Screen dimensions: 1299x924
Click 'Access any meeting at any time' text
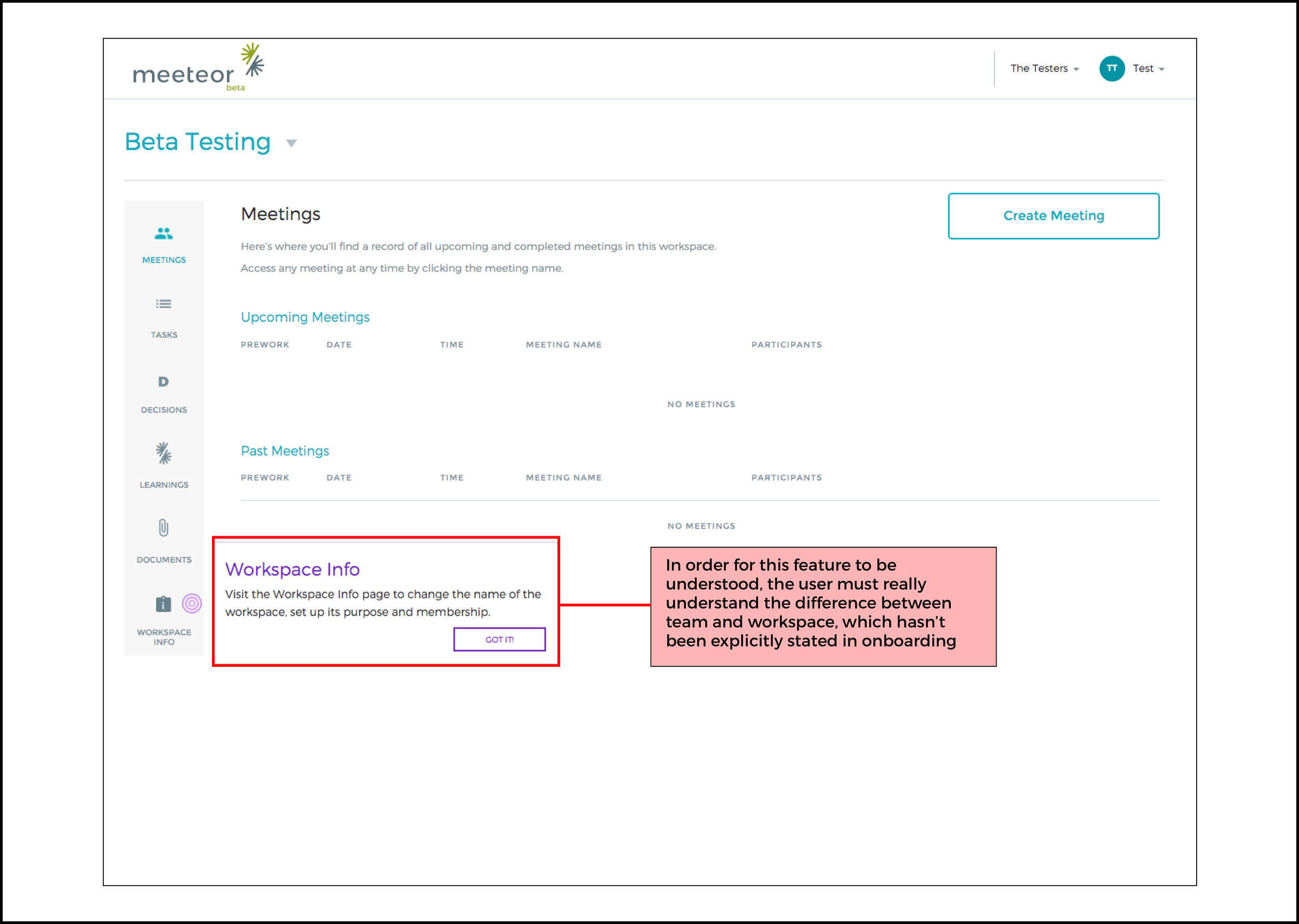tap(402, 268)
